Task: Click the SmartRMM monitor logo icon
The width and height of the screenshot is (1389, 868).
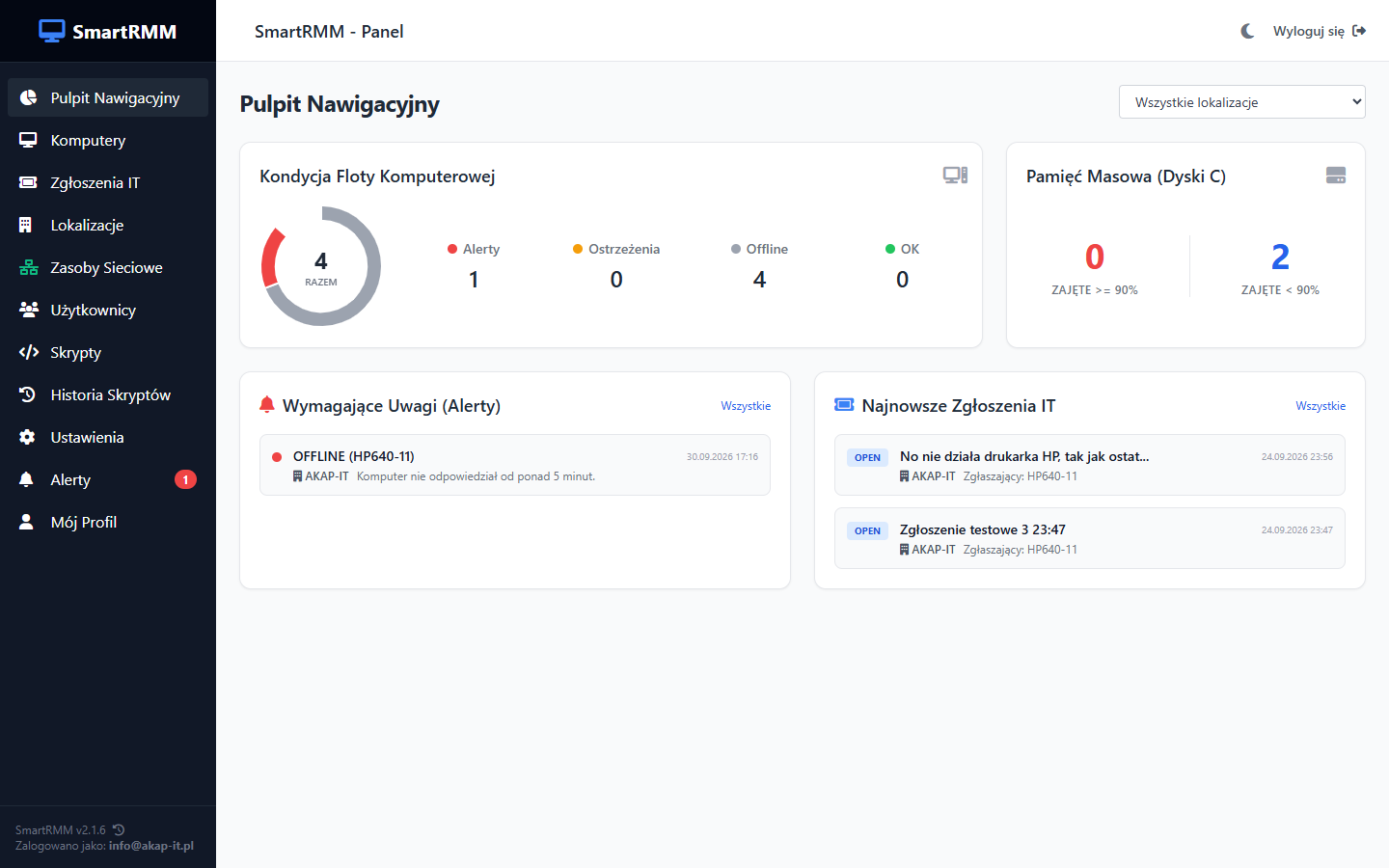Action: [x=52, y=31]
